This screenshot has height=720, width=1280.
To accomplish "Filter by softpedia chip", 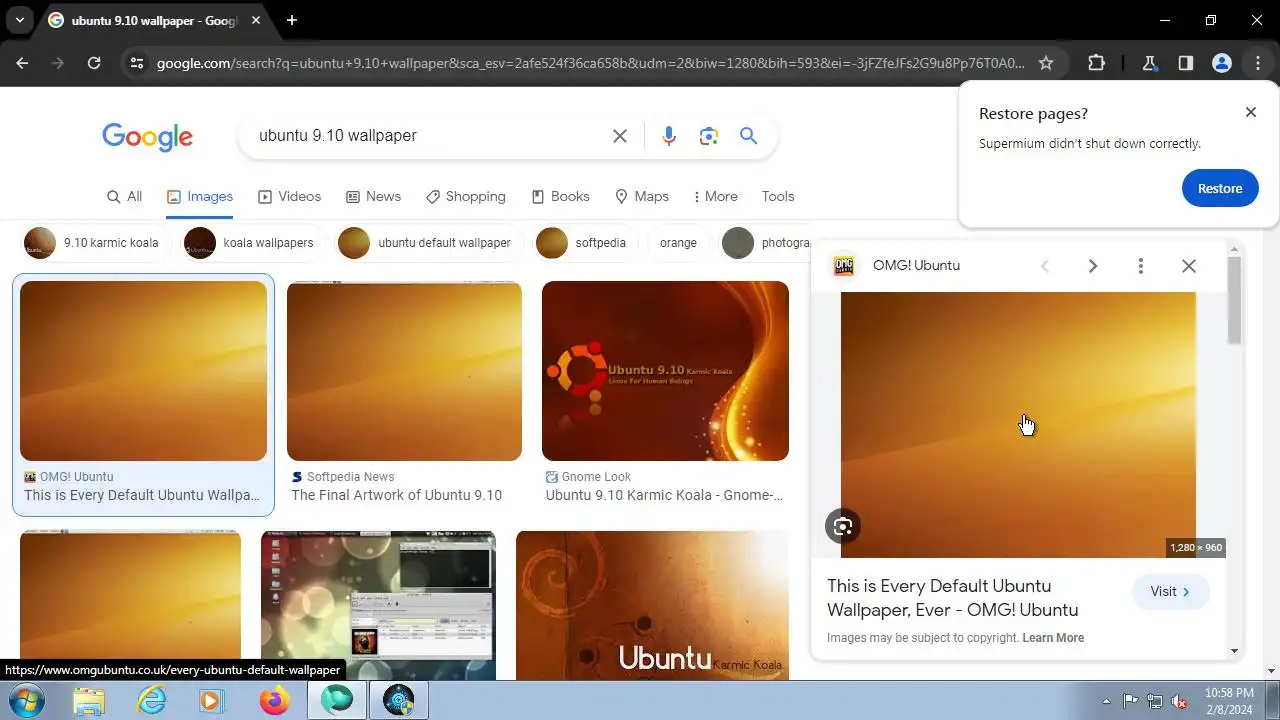I will (585, 243).
